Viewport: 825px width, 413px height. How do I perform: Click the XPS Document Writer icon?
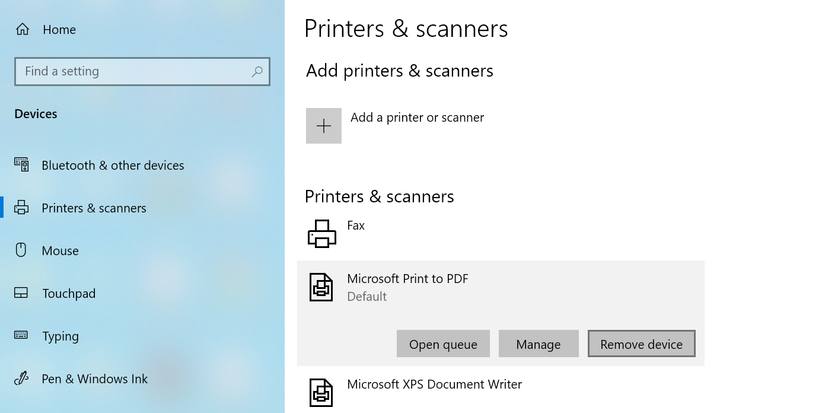(321, 392)
